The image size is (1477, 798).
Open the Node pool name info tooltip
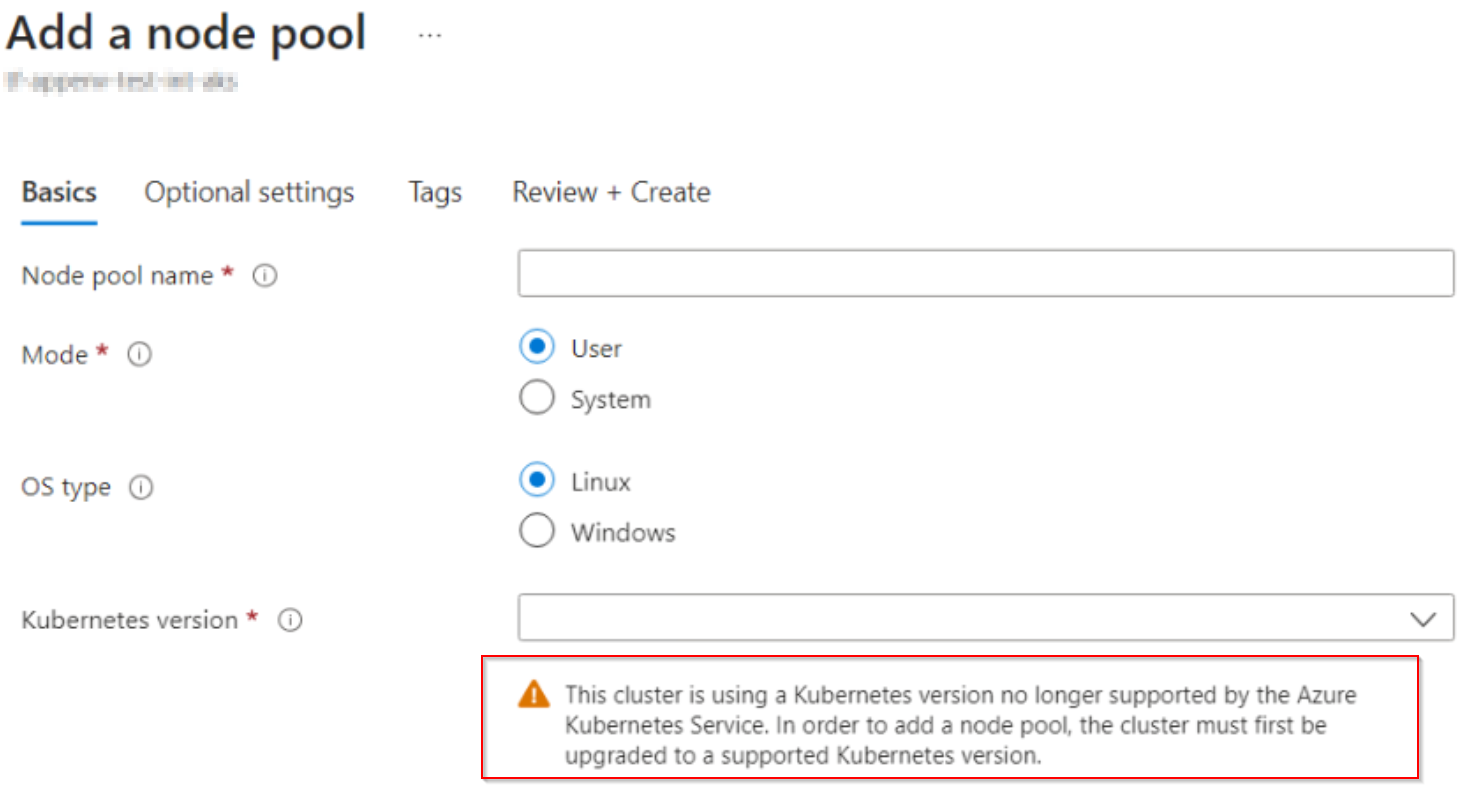(264, 275)
